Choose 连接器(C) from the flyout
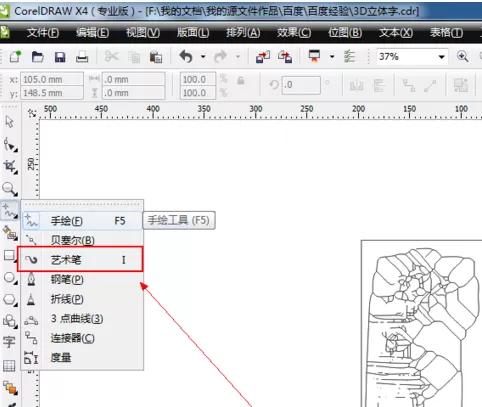 pos(83,338)
